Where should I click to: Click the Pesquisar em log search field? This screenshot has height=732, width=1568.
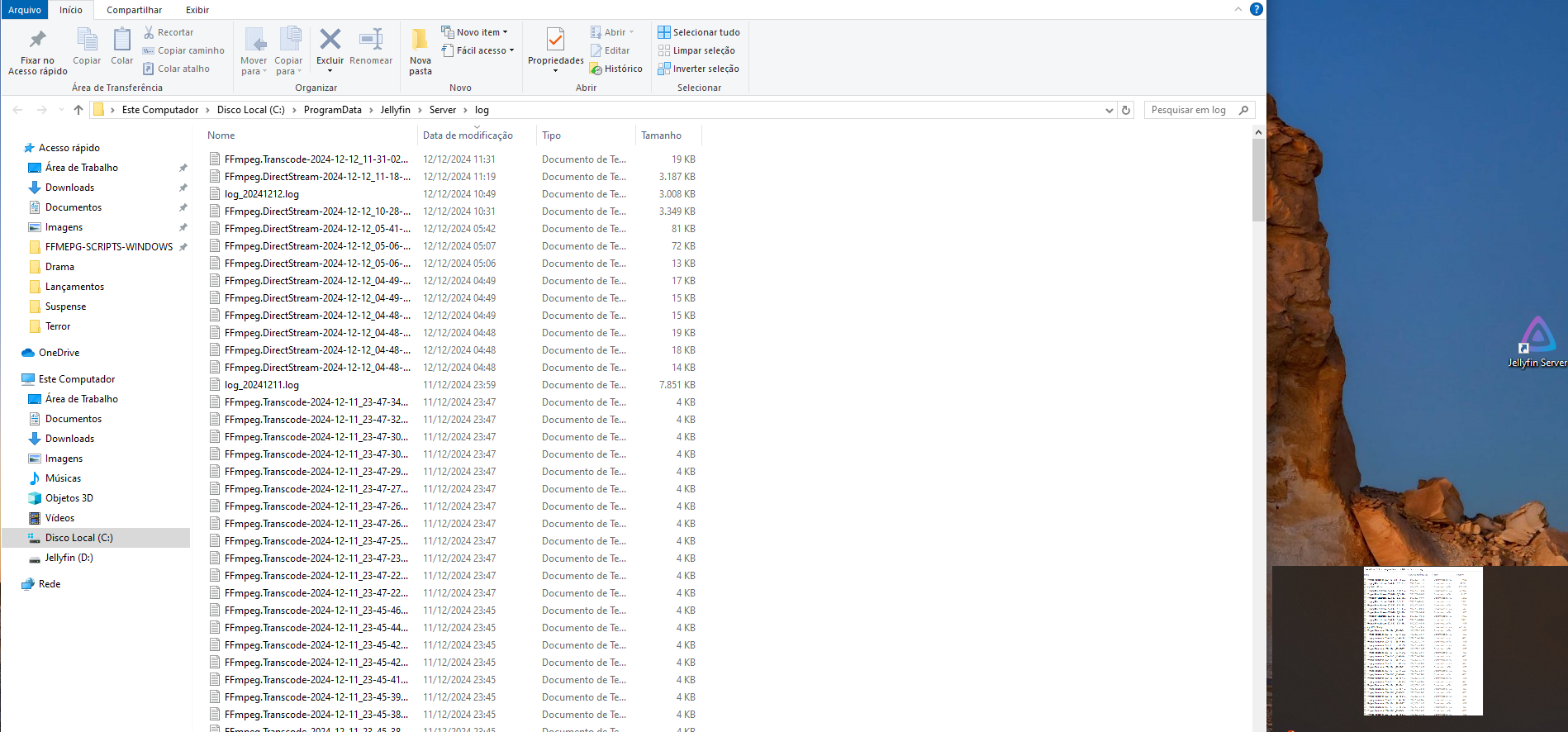(x=1190, y=110)
